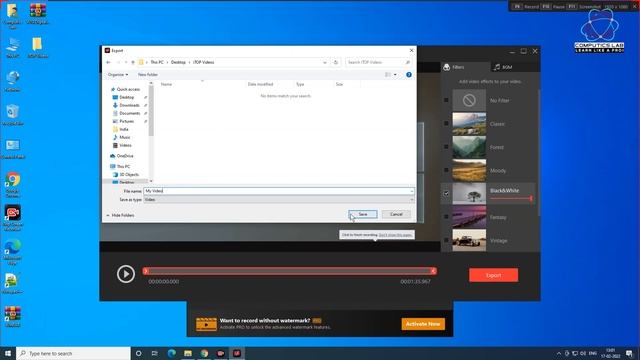Show hidden system tray icons

click(x=558, y=353)
